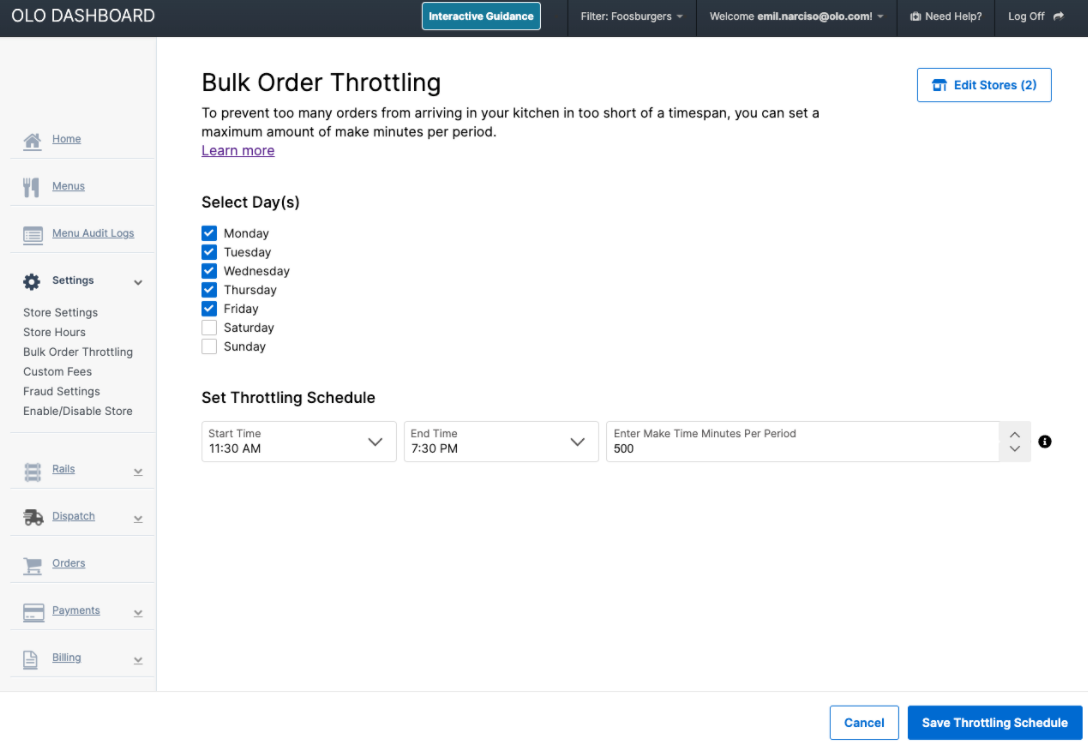Image resolution: width=1088 pixels, height=751 pixels.
Task: Expand the Rails section chevron
Action: 138,472
